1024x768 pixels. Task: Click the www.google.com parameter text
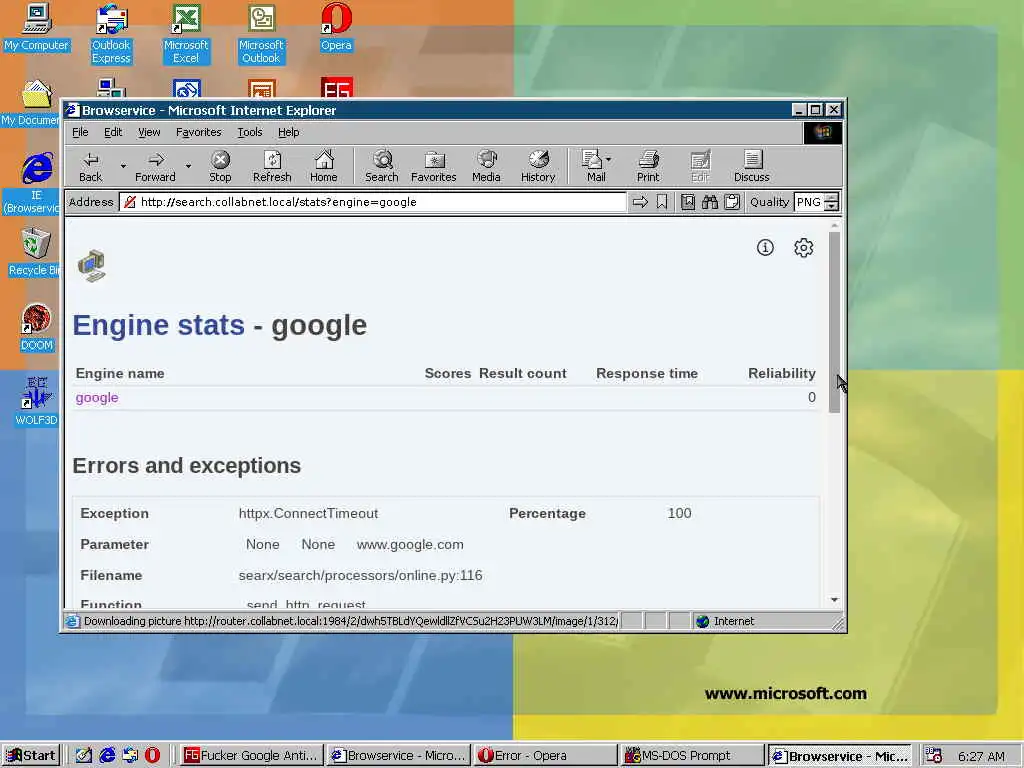410,545
